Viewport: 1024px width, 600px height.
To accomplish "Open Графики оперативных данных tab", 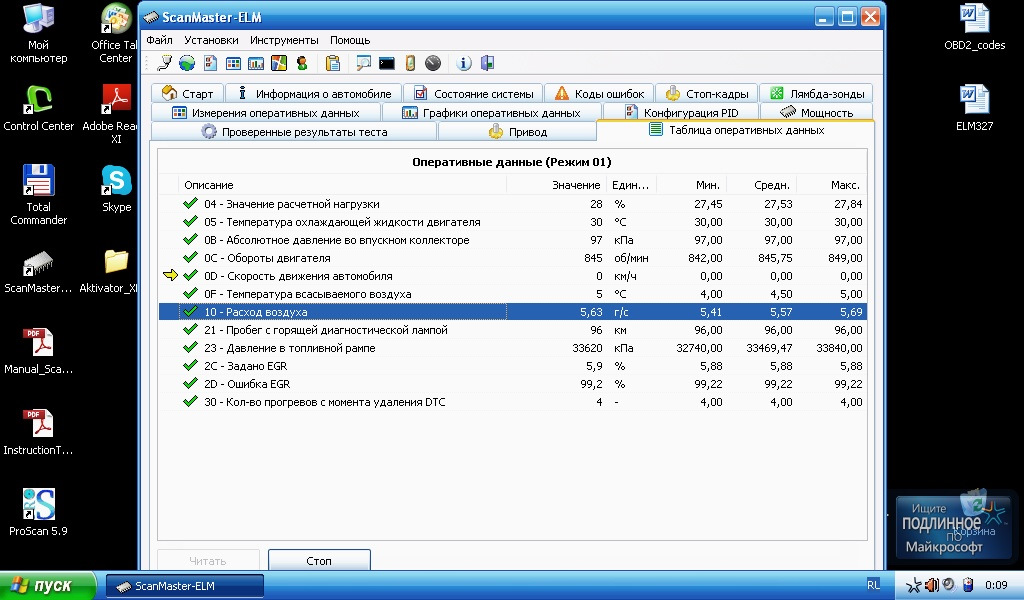I will pos(491,112).
